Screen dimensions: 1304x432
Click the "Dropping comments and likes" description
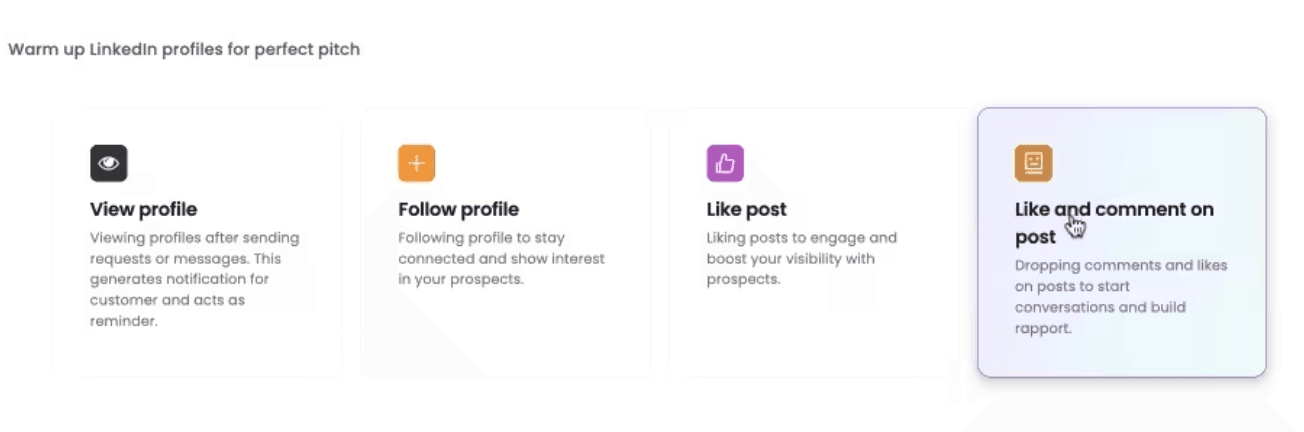click(x=1120, y=296)
